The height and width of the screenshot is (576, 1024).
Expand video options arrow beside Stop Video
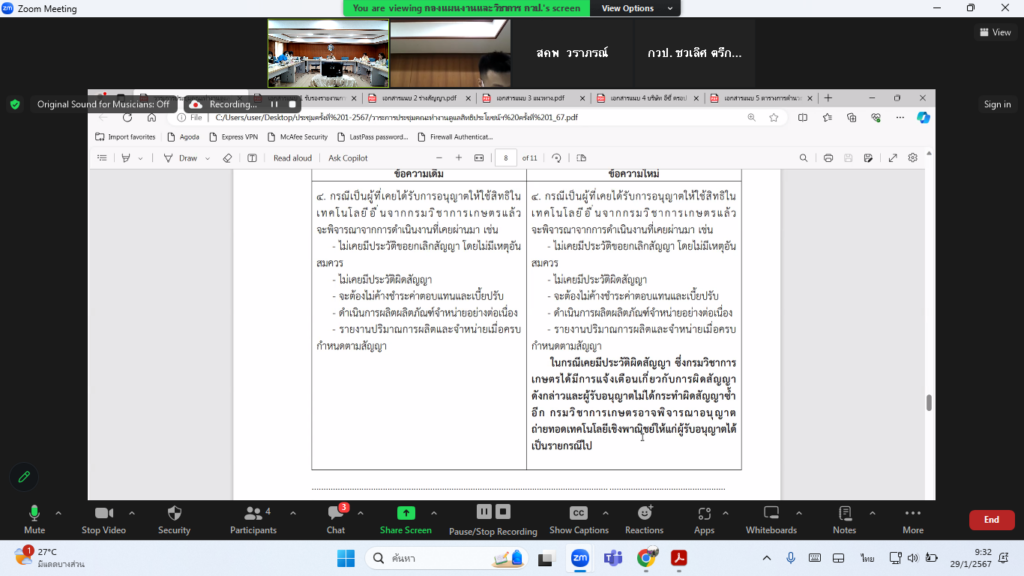click(x=131, y=513)
